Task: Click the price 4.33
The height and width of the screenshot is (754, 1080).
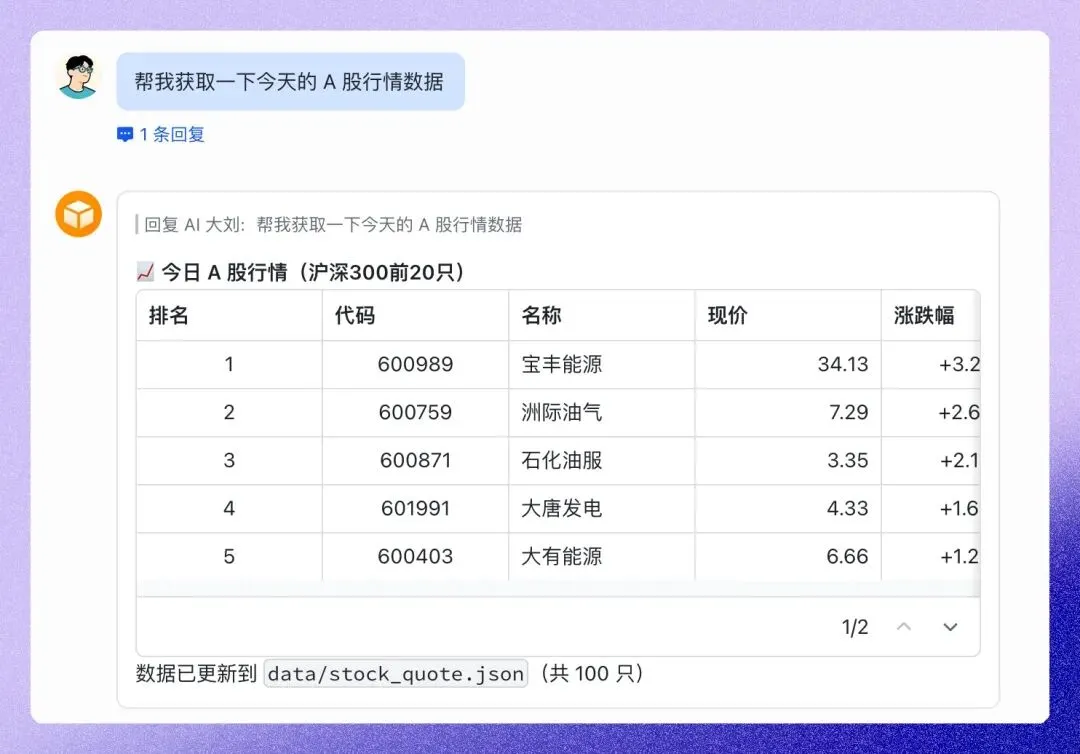Action: [848, 508]
